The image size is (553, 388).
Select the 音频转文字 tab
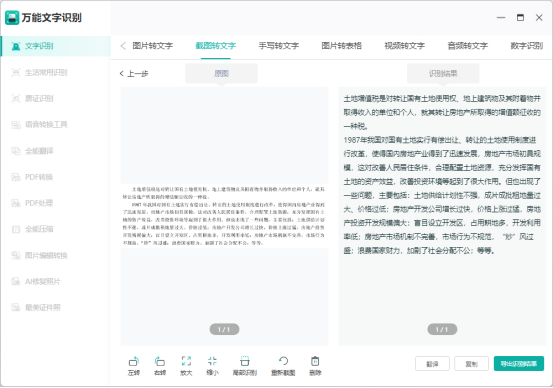point(468,46)
